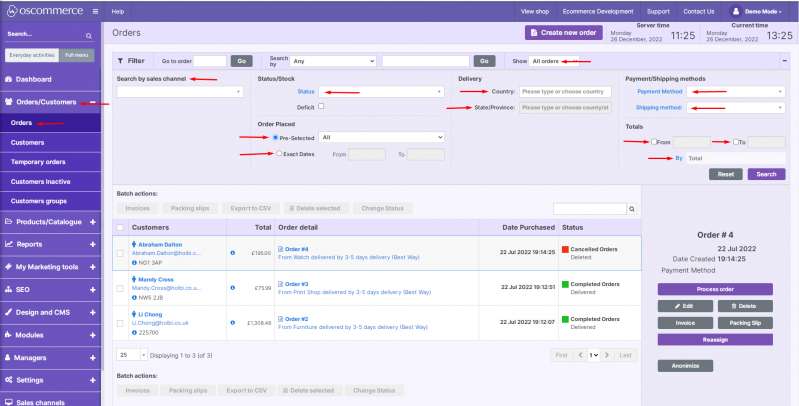Image resolution: width=799 pixels, height=406 pixels.
Task: Open the Status dropdown in the filter
Action: pos(382,92)
